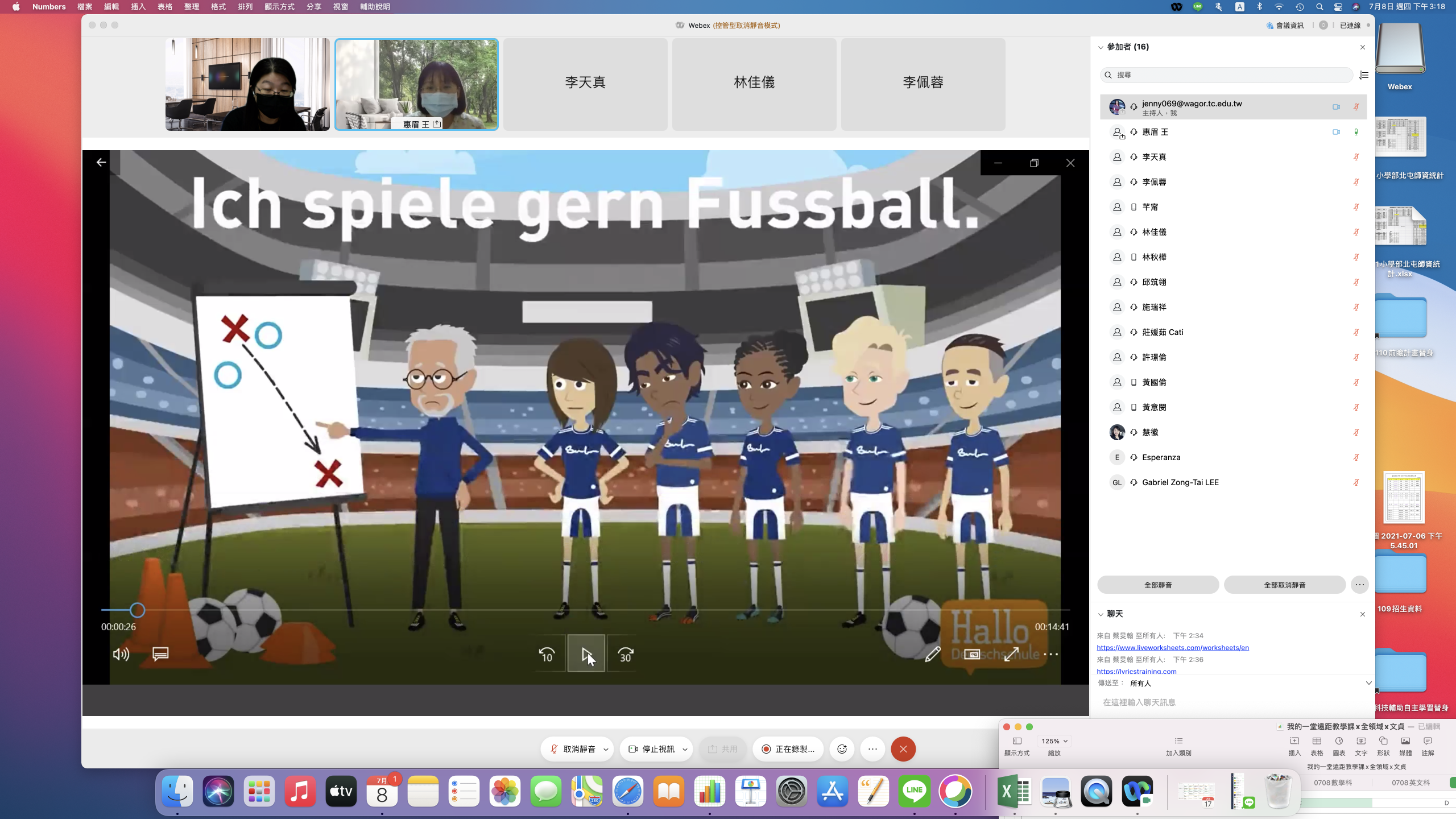This screenshot has width=1456, height=819.
Task: Open the 格式 menu in menu bar
Action: coord(218,7)
